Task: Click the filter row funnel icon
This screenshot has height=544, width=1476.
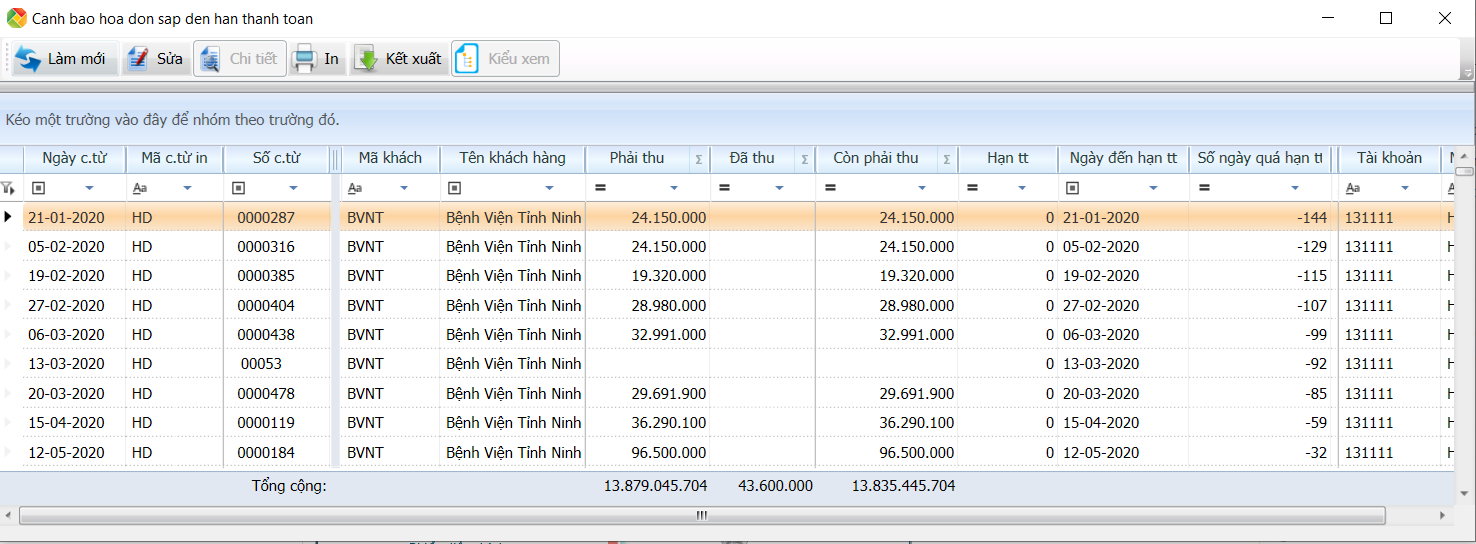Action: [x=8, y=188]
